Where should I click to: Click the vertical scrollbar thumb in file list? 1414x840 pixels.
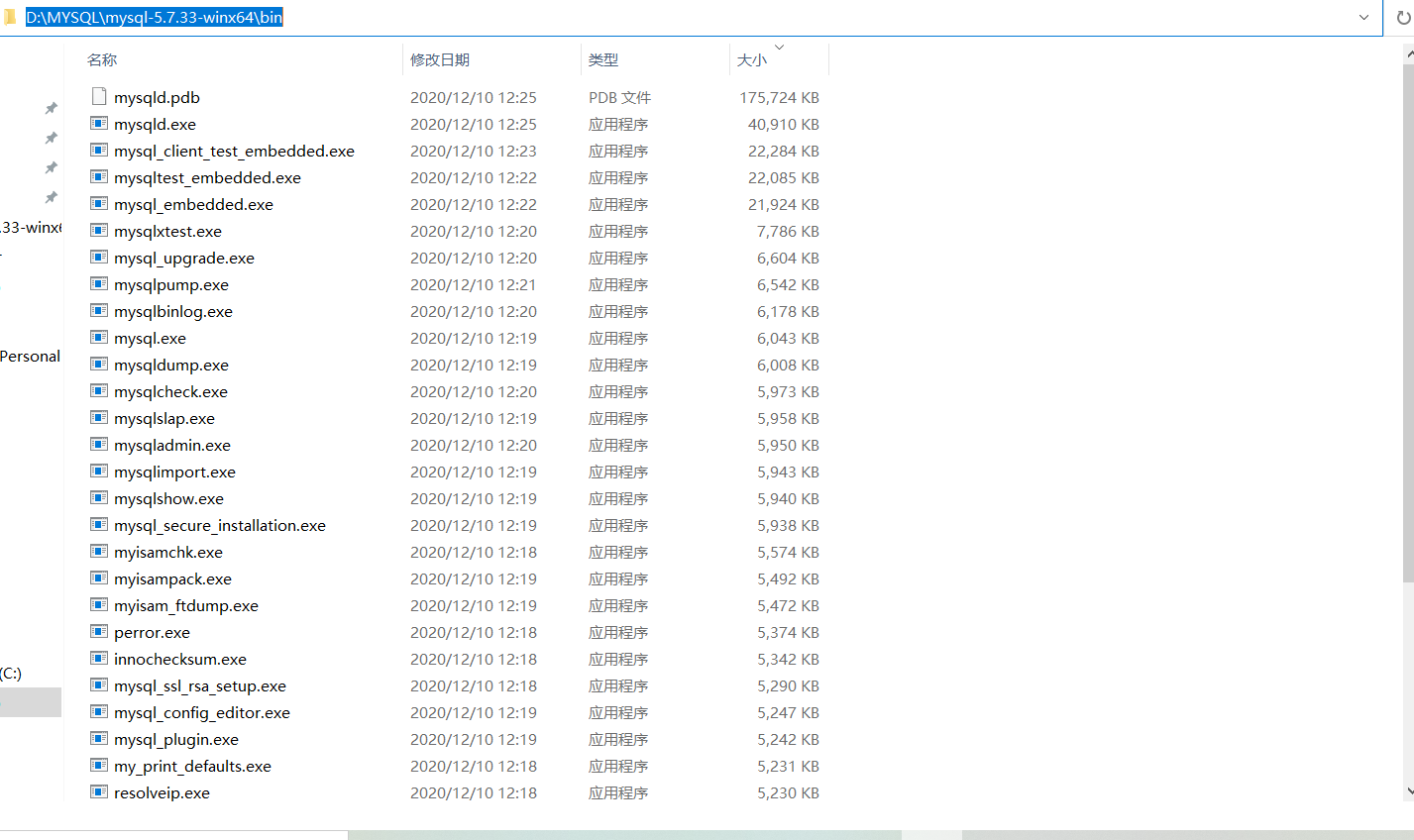tap(1409, 322)
